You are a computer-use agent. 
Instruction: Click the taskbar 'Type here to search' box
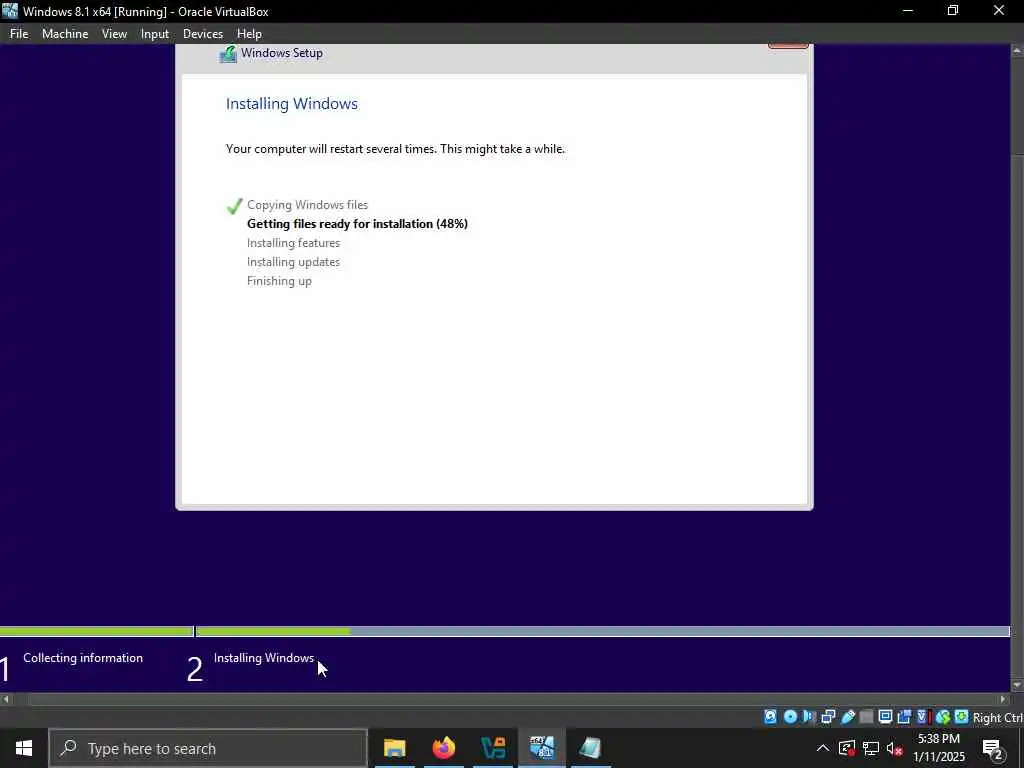click(x=208, y=748)
